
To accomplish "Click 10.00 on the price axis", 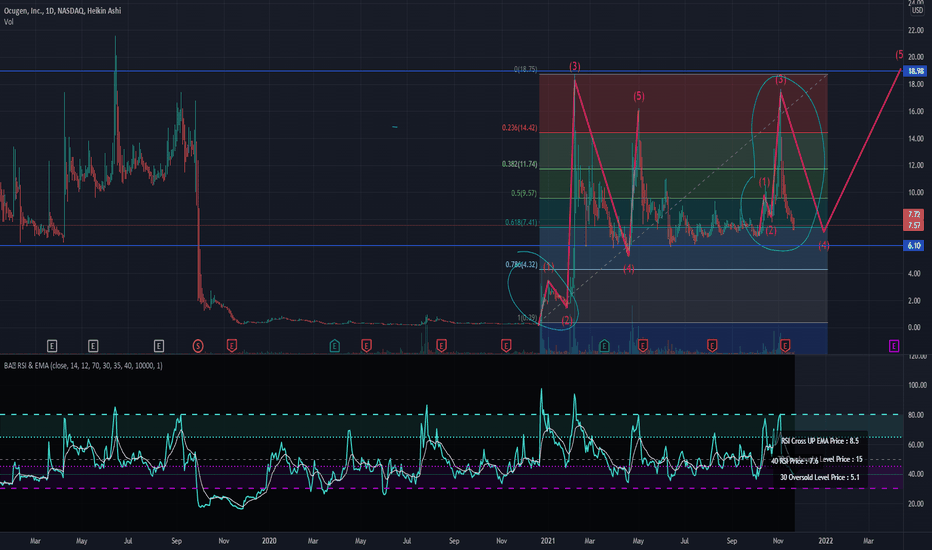I will [915, 193].
